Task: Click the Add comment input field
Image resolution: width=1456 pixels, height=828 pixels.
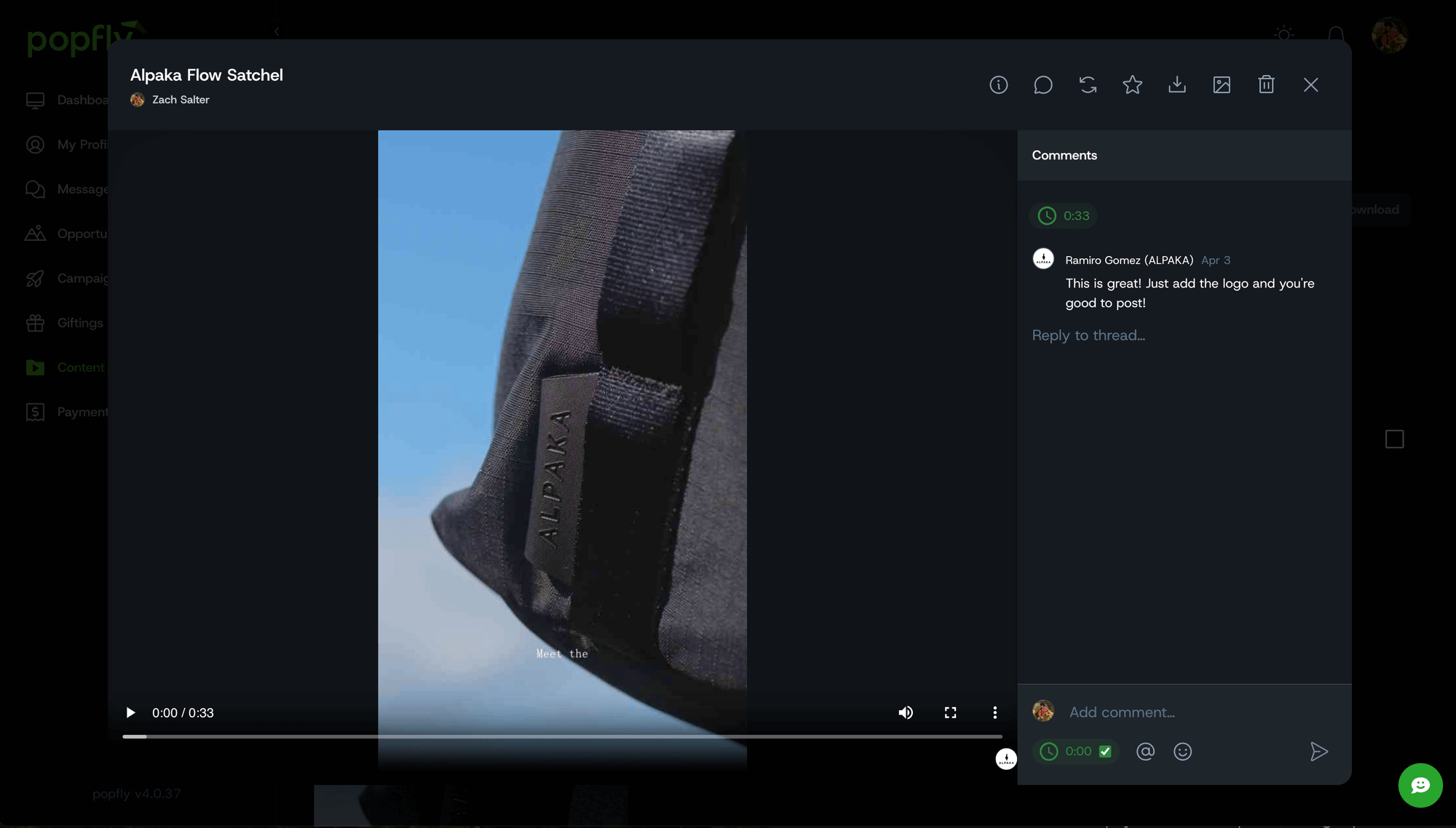Action: [1165, 712]
